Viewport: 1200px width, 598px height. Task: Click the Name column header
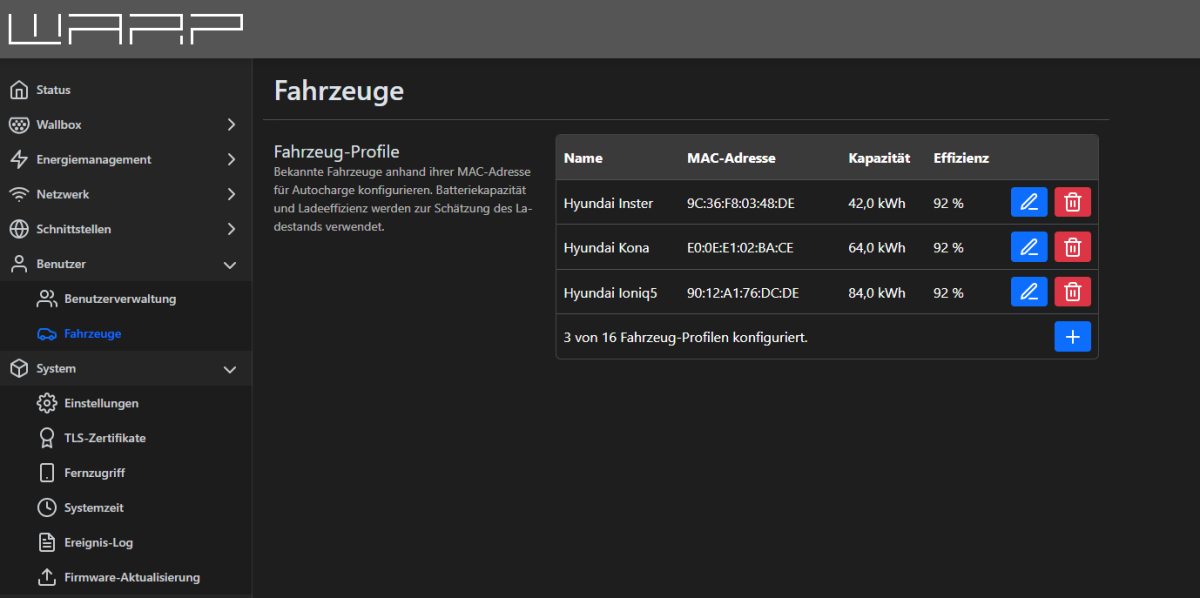pos(583,158)
